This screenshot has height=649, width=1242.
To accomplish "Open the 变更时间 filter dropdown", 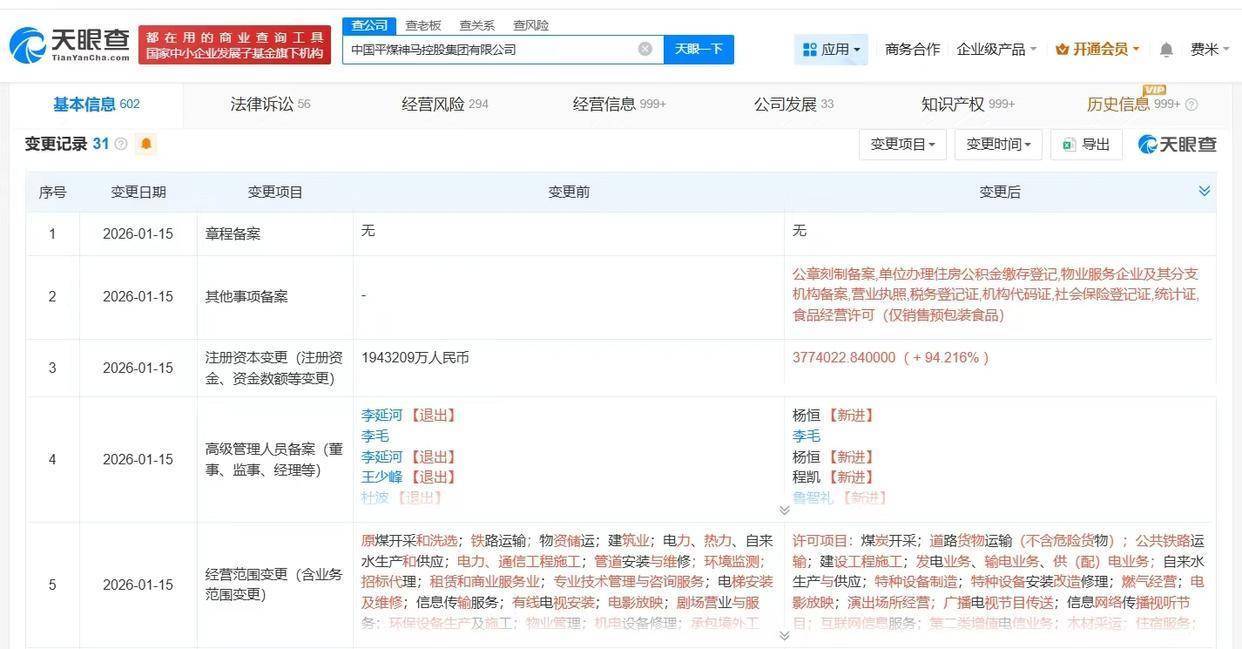I will pos(998,144).
